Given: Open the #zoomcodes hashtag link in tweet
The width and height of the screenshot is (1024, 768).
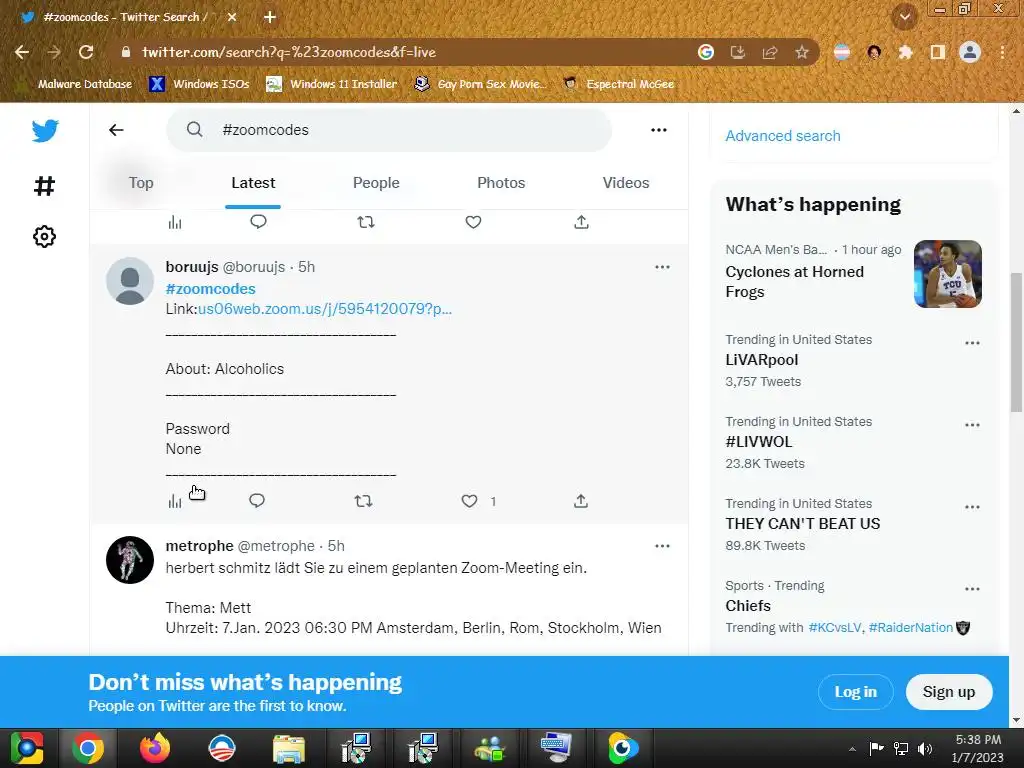Looking at the screenshot, I should point(210,289).
